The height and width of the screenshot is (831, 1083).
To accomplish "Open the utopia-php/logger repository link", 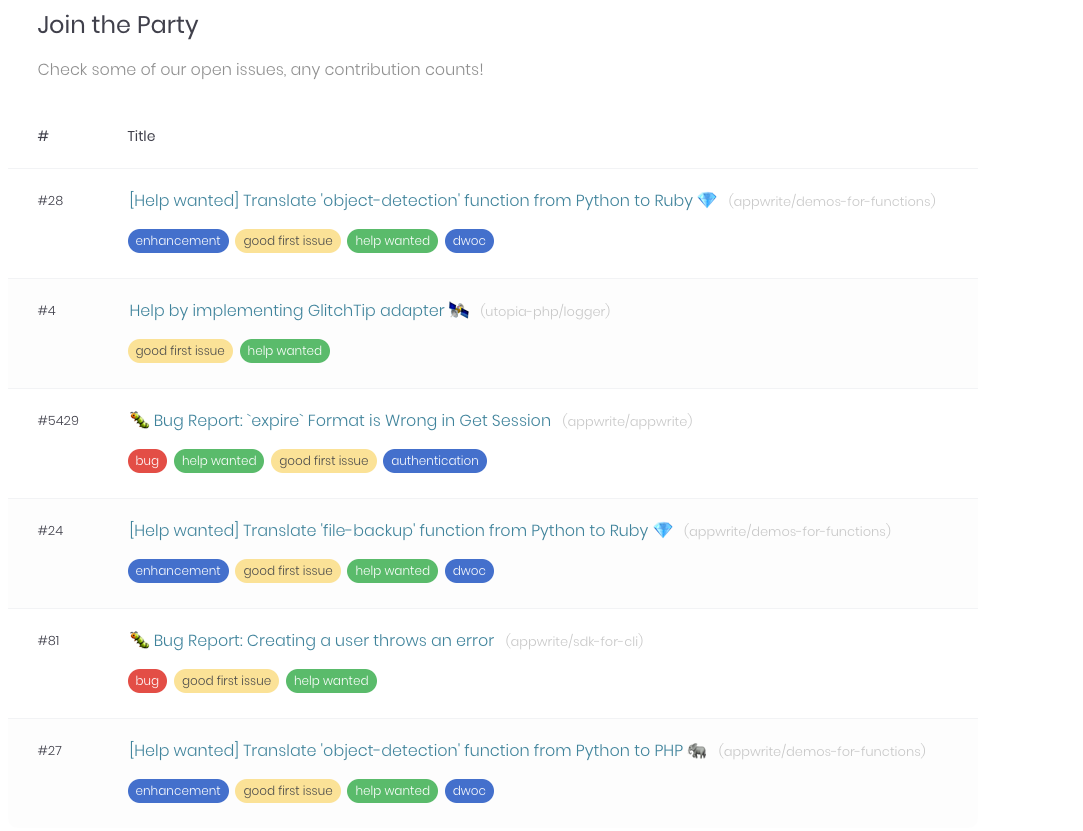I will point(545,311).
